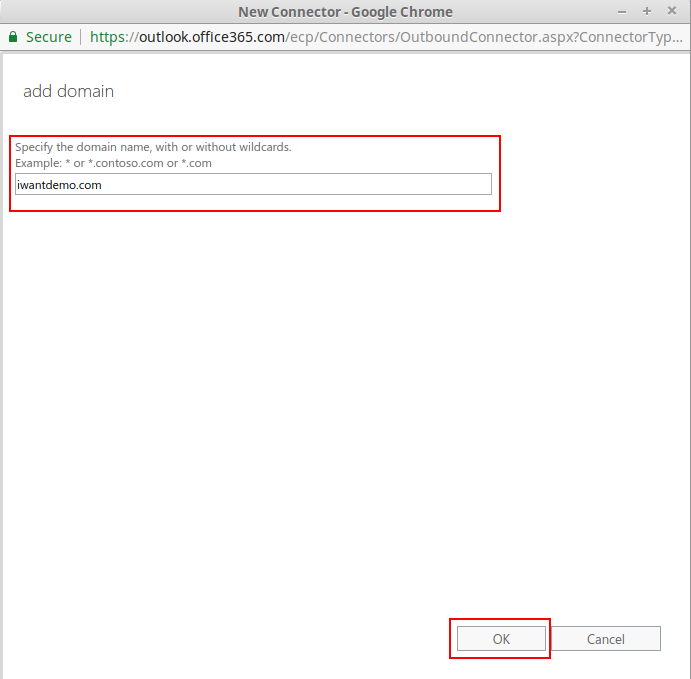Click the "add domain" heading
This screenshot has width=691, height=679.
point(68,91)
